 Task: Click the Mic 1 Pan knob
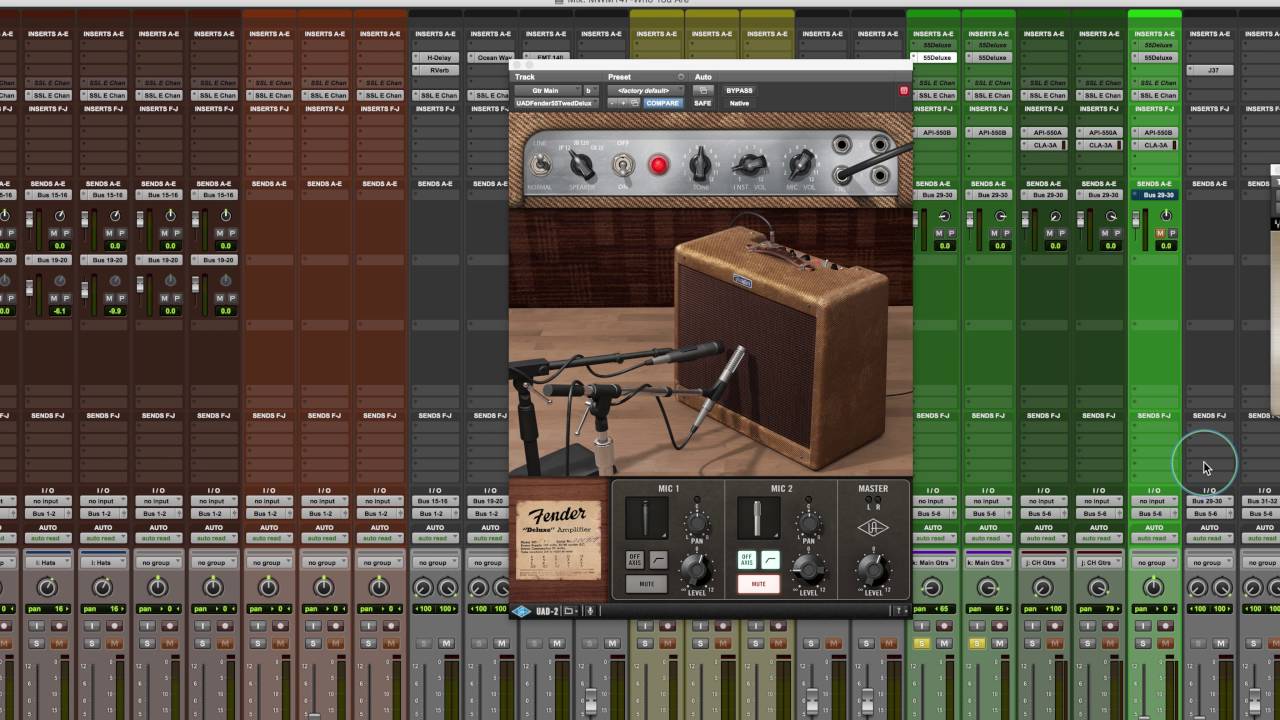point(696,523)
